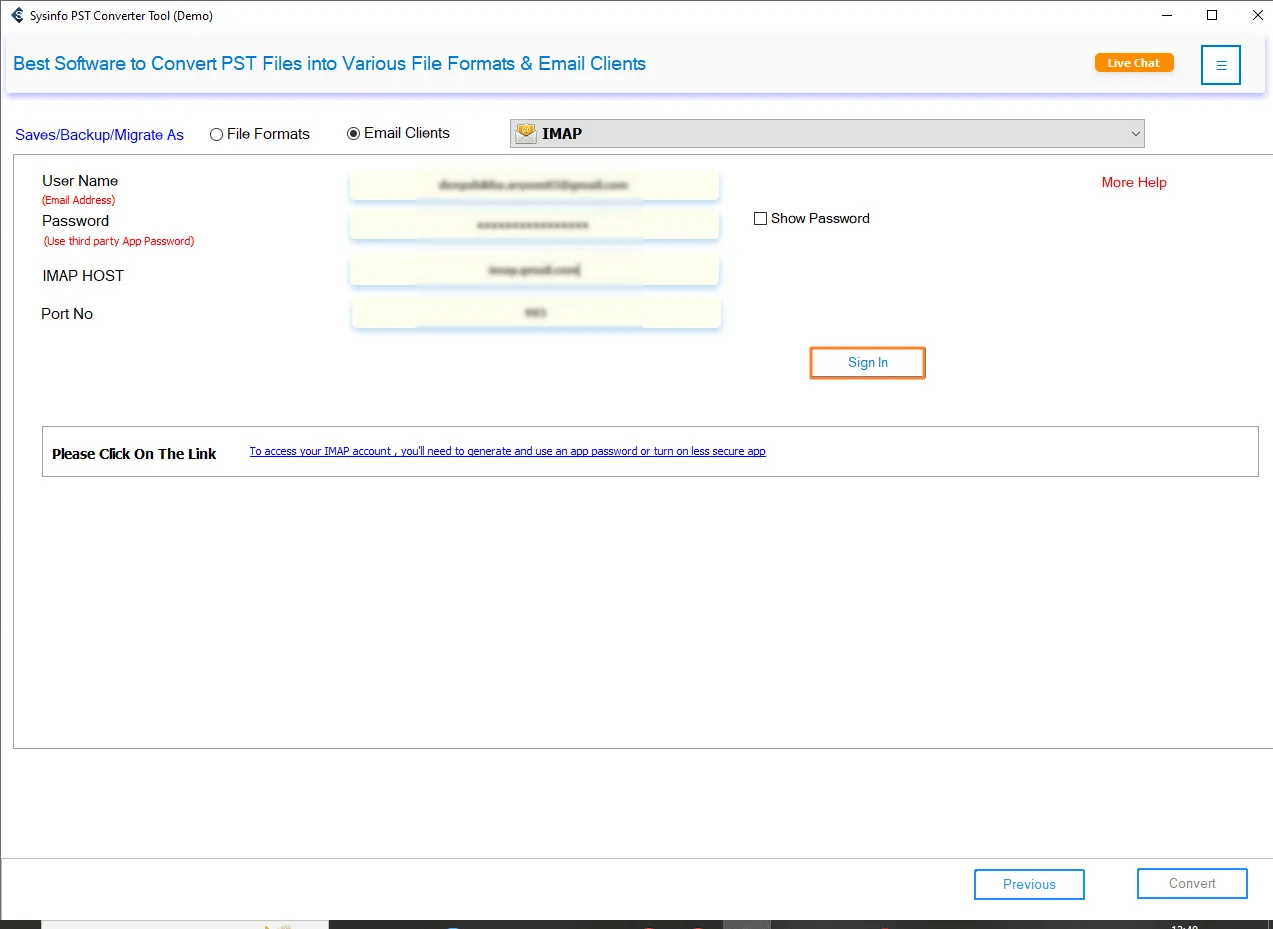Image resolution: width=1273 pixels, height=929 pixels.
Task: Open the hamburger menu icon
Action: (x=1221, y=65)
